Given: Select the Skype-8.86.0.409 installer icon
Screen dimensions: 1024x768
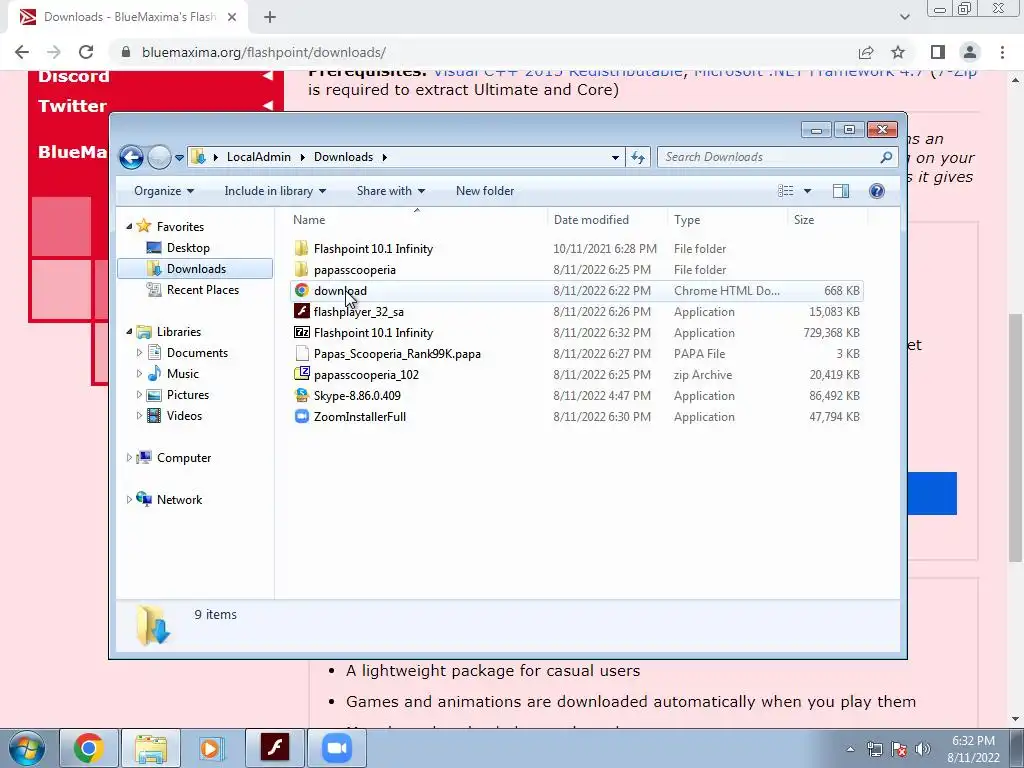Looking at the screenshot, I should (x=301, y=395).
